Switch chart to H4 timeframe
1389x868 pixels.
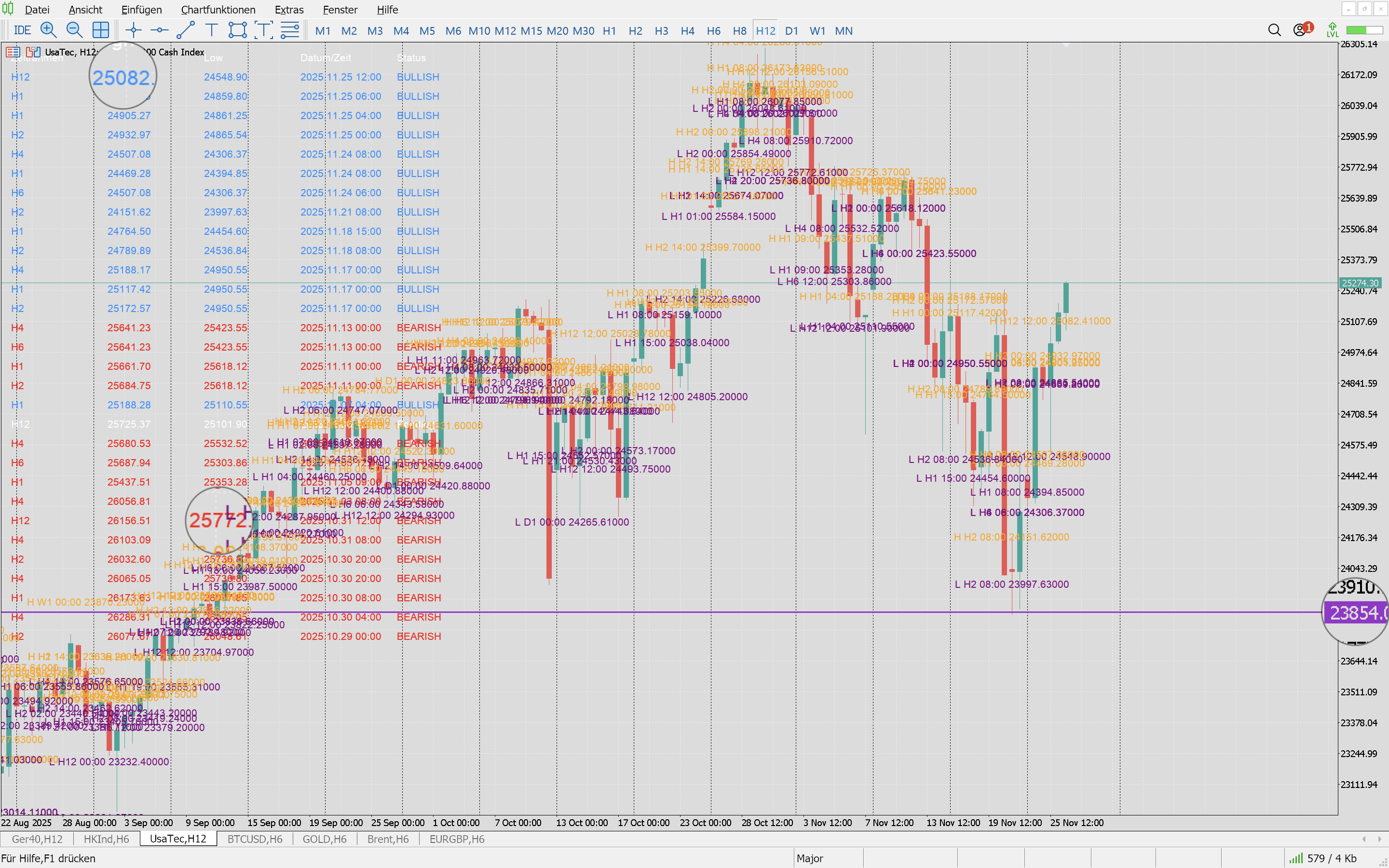(687, 31)
